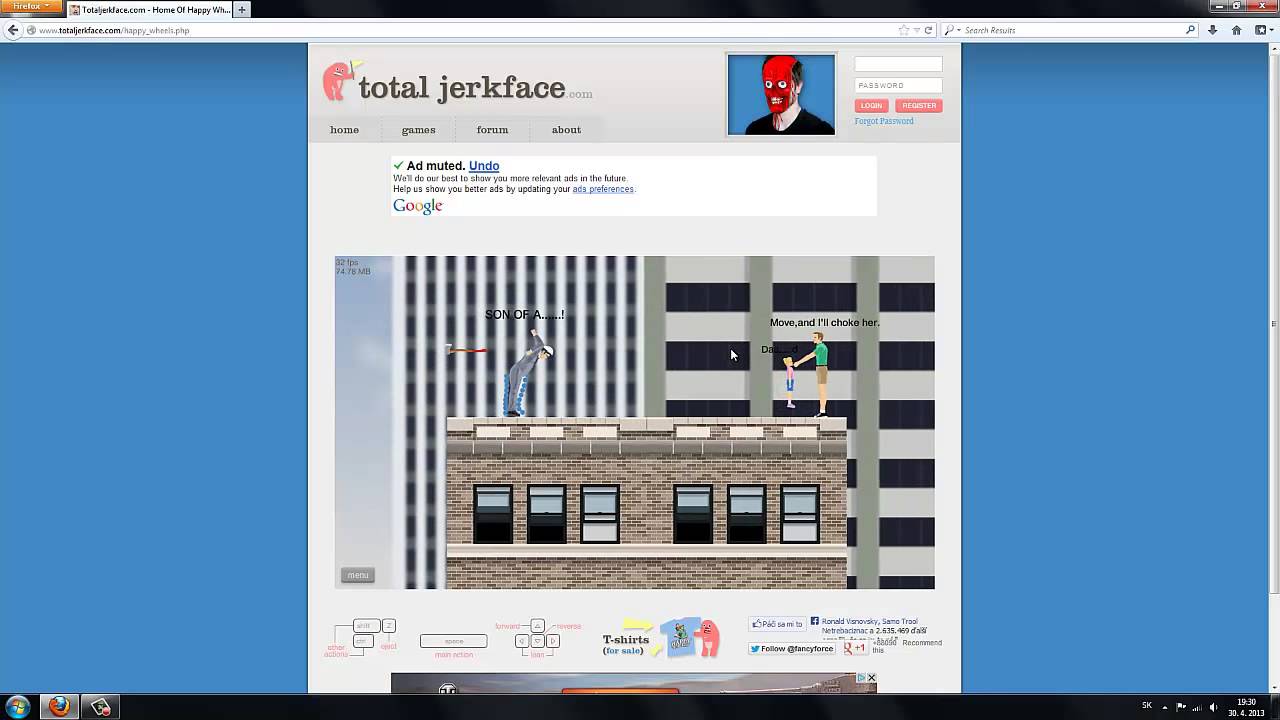Go to the Firefox home page icon

pyautogui.click(x=1236, y=30)
